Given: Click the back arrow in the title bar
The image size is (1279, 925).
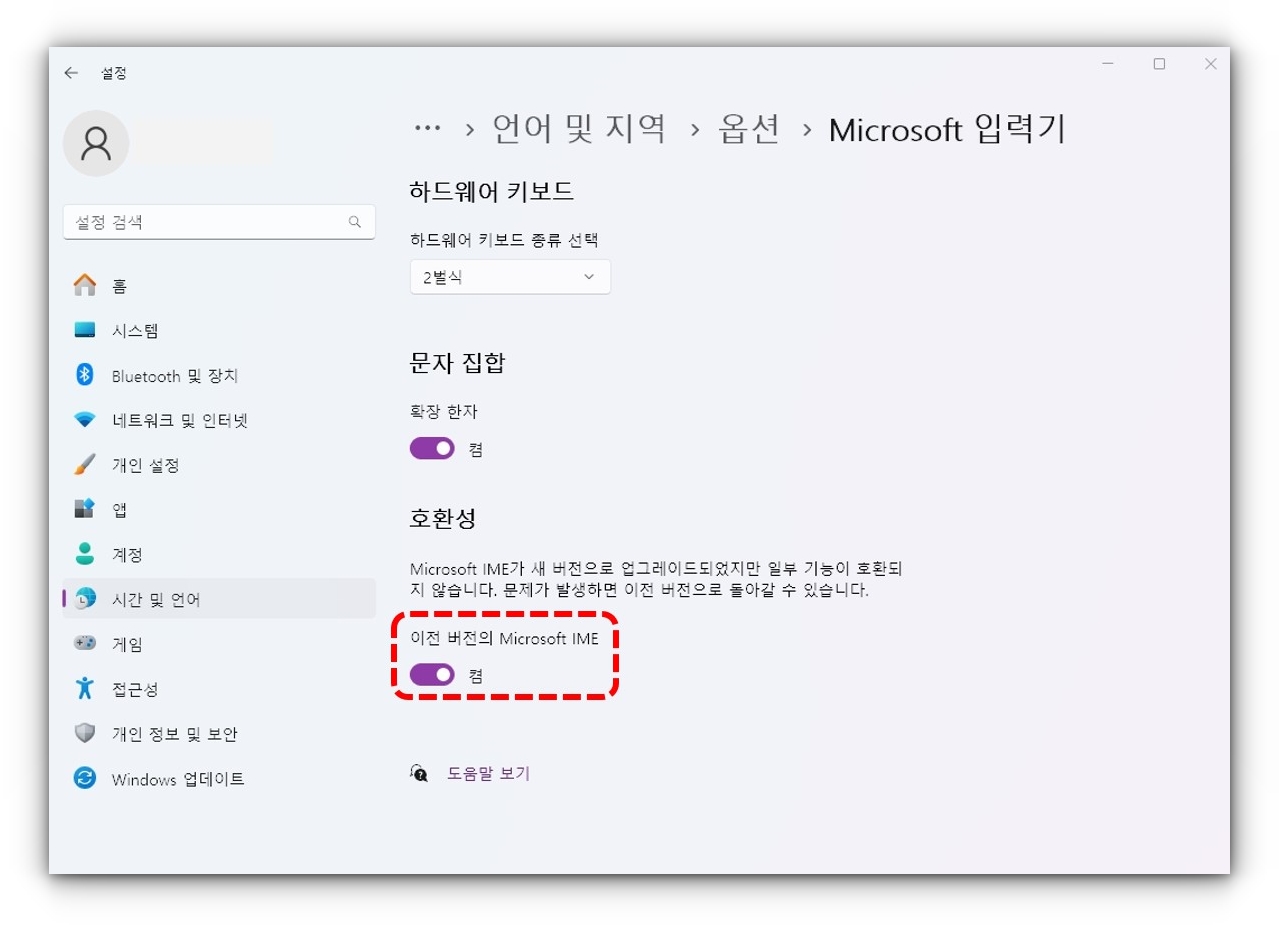Looking at the screenshot, I should [x=71, y=73].
